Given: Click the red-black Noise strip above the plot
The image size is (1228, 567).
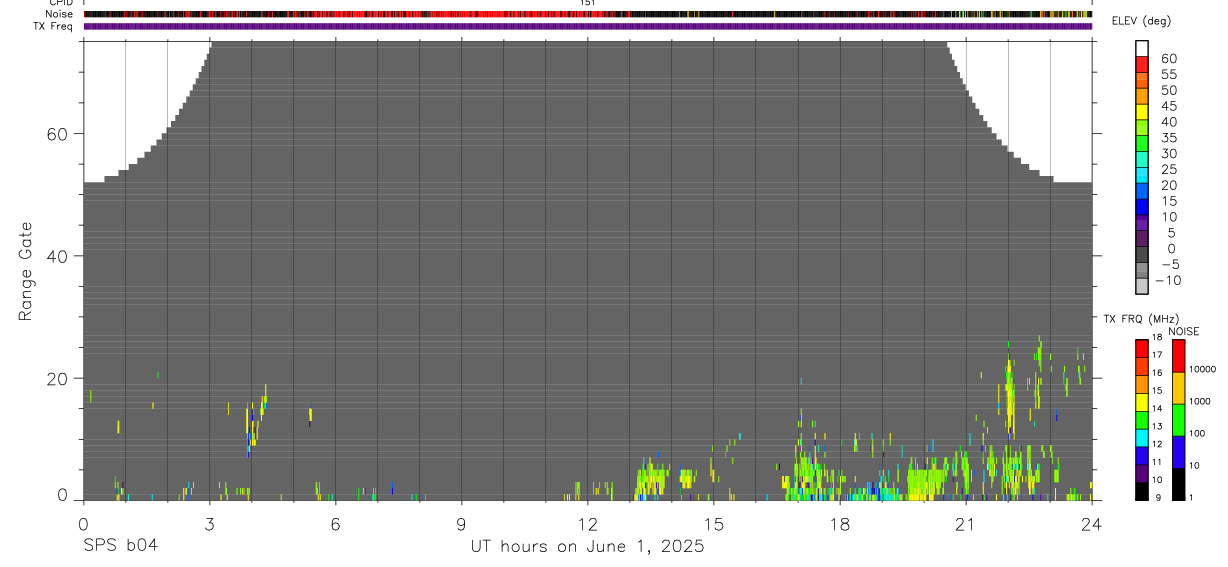Looking at the screenshot, I should point(588,14).
